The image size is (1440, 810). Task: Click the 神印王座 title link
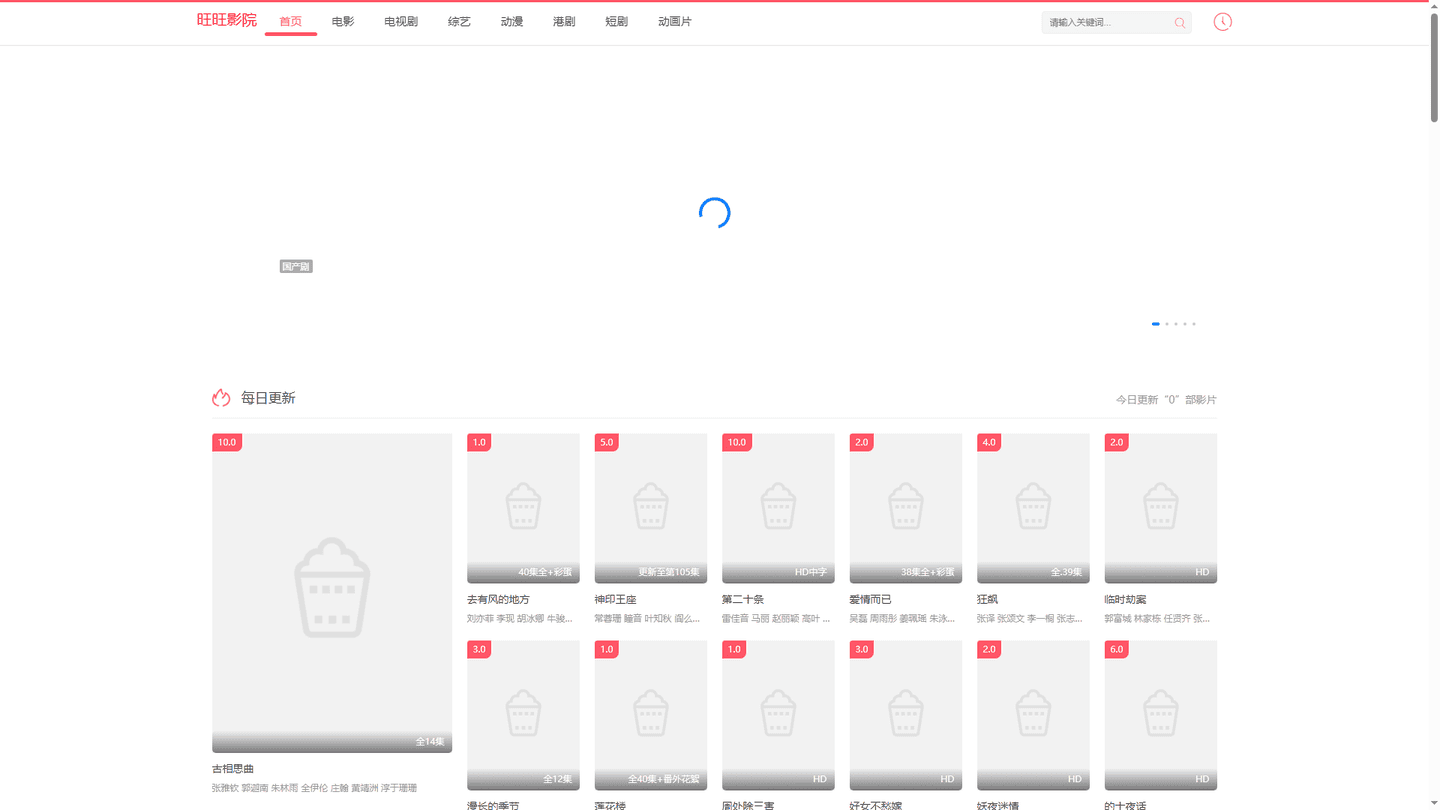pos(615,600)
